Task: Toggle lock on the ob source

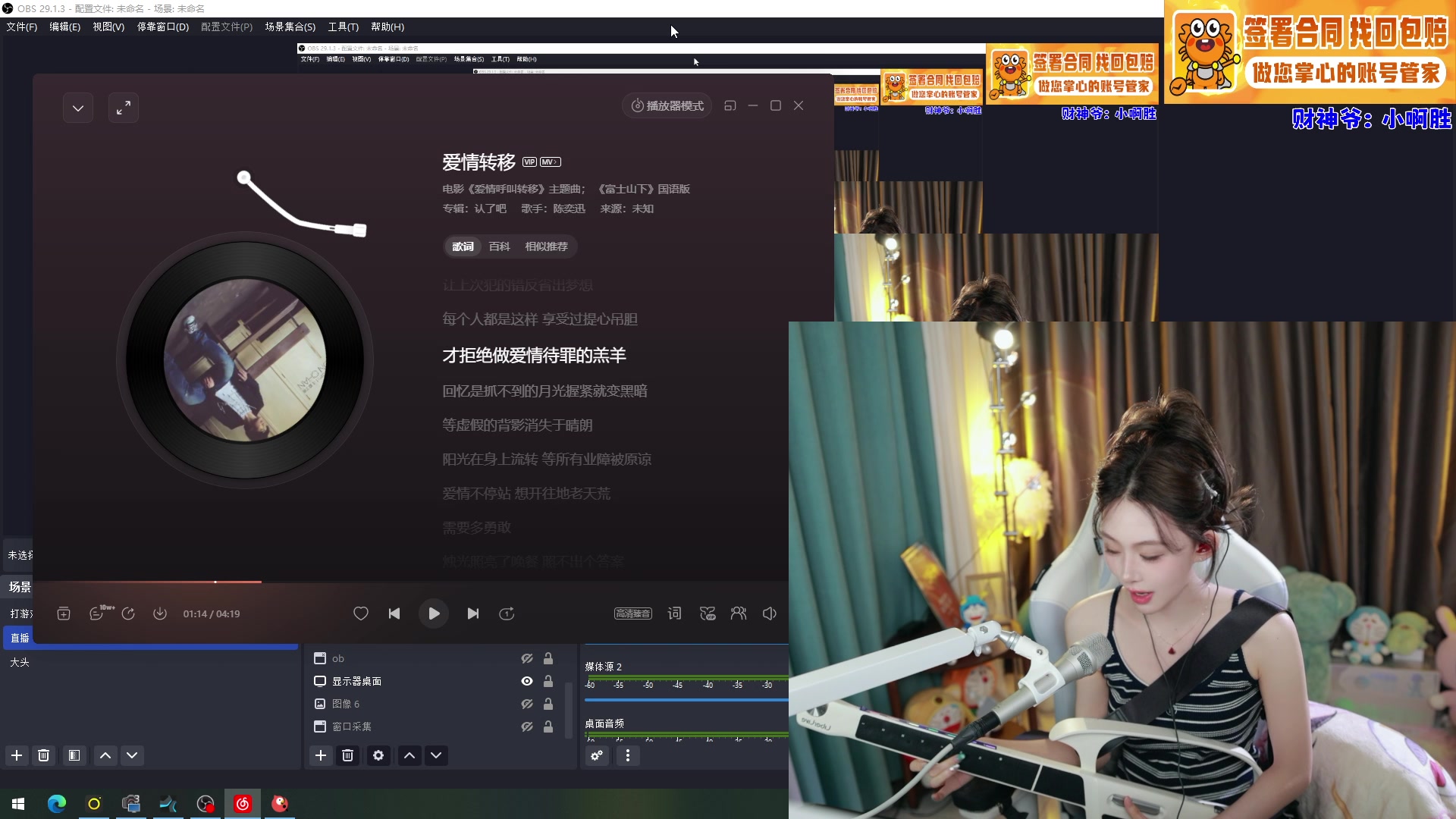Action: (548, 658)
